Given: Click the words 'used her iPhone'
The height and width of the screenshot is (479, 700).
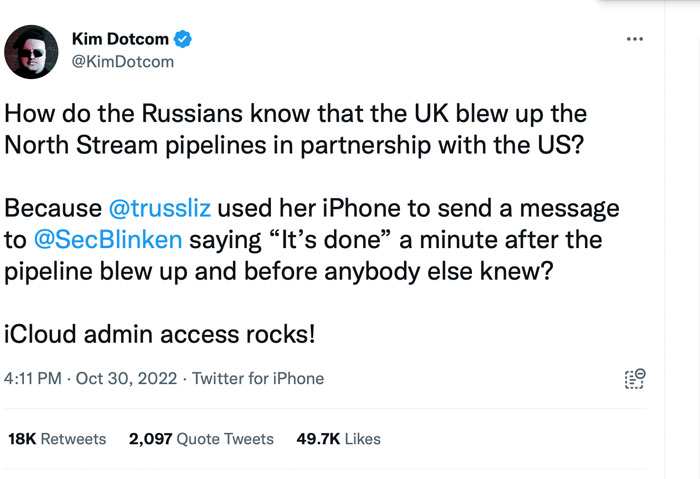Looking at the screenshot, I should (287, 210).
